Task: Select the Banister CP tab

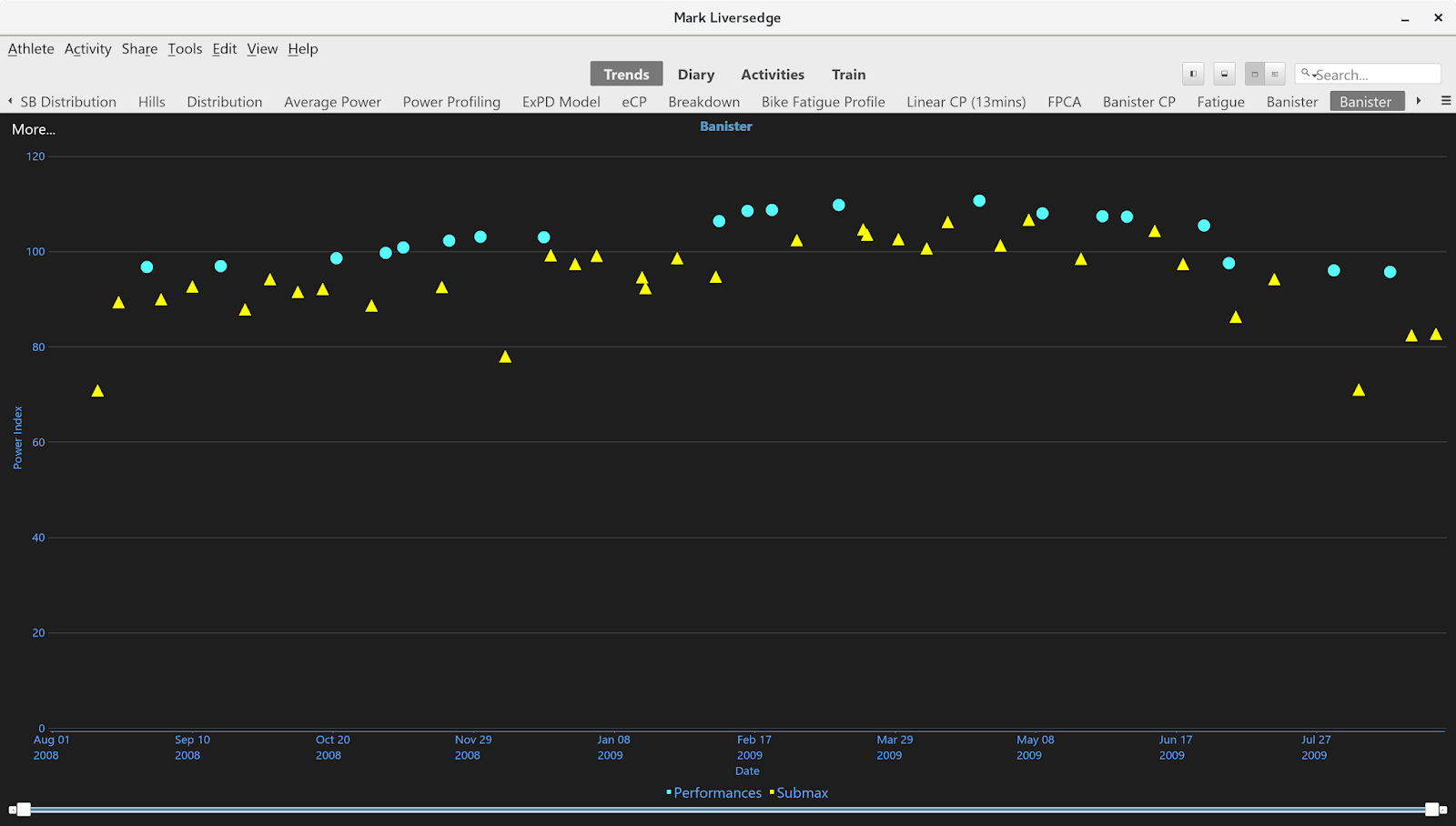Action: (x=1139, y=102)
